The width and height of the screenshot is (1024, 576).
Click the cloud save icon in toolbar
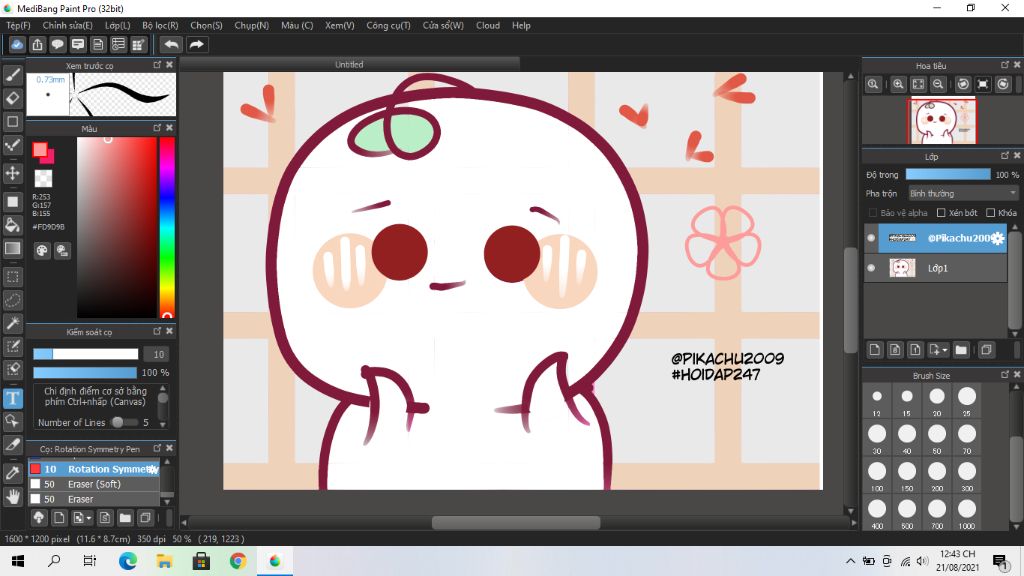[x=17, y=44]
